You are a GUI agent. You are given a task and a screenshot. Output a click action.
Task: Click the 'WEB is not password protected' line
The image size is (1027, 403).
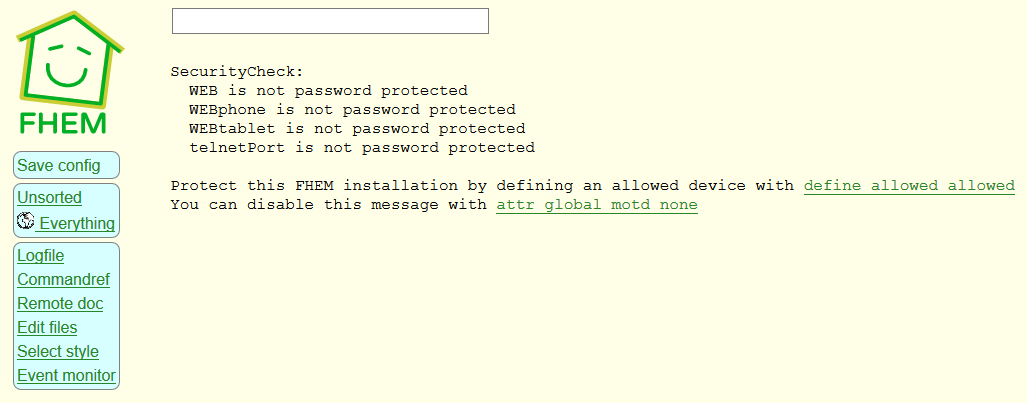click(328, 90)
